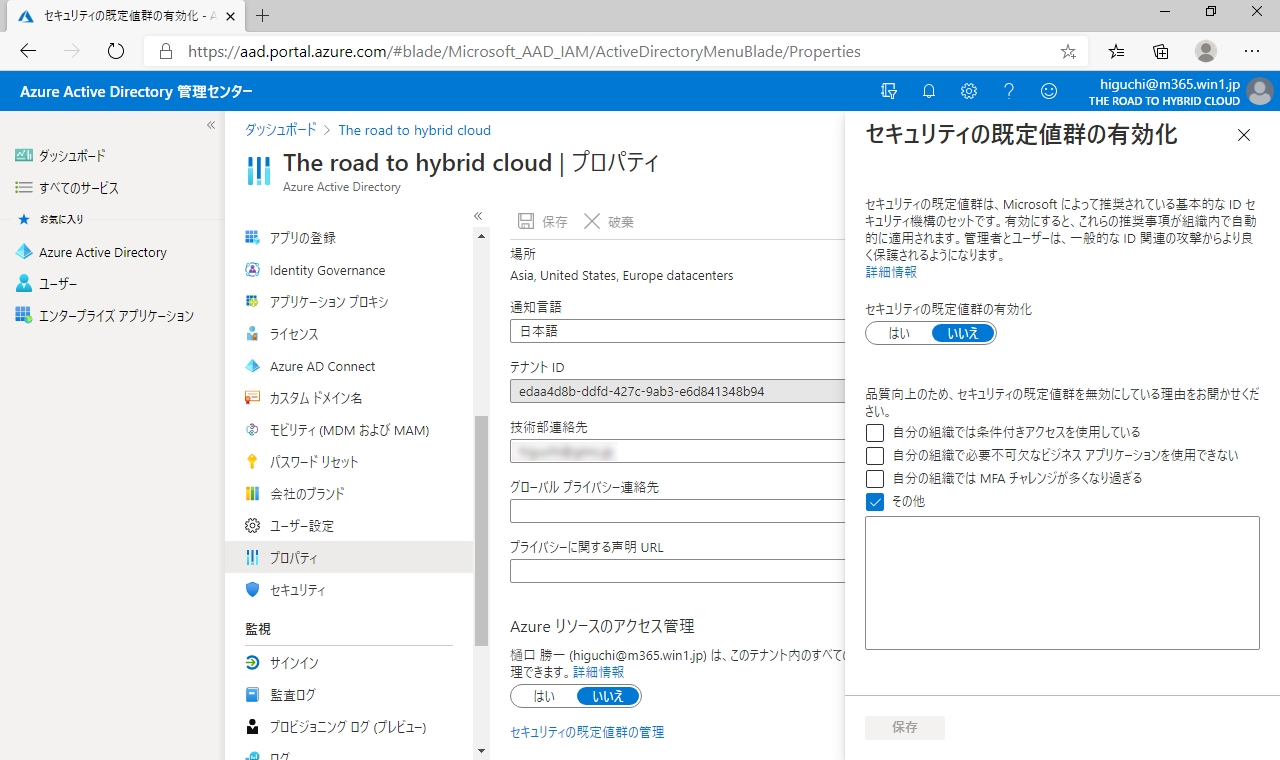Refresh the browser page
Viewport: 1280px width, 760px height.
coord(115,51)
